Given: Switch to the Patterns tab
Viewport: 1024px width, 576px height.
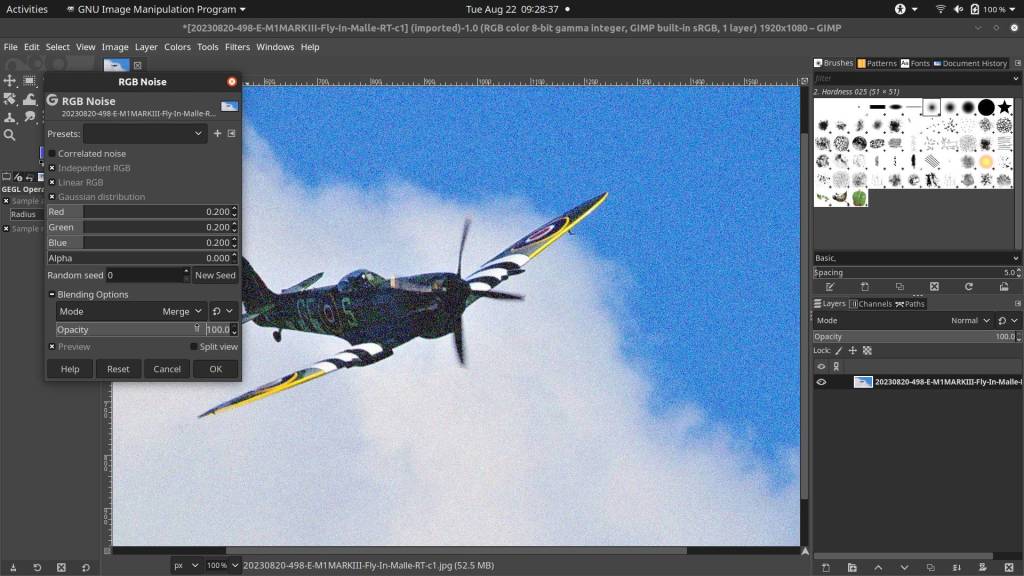Looking at the screenshot, I should (876, 63).
